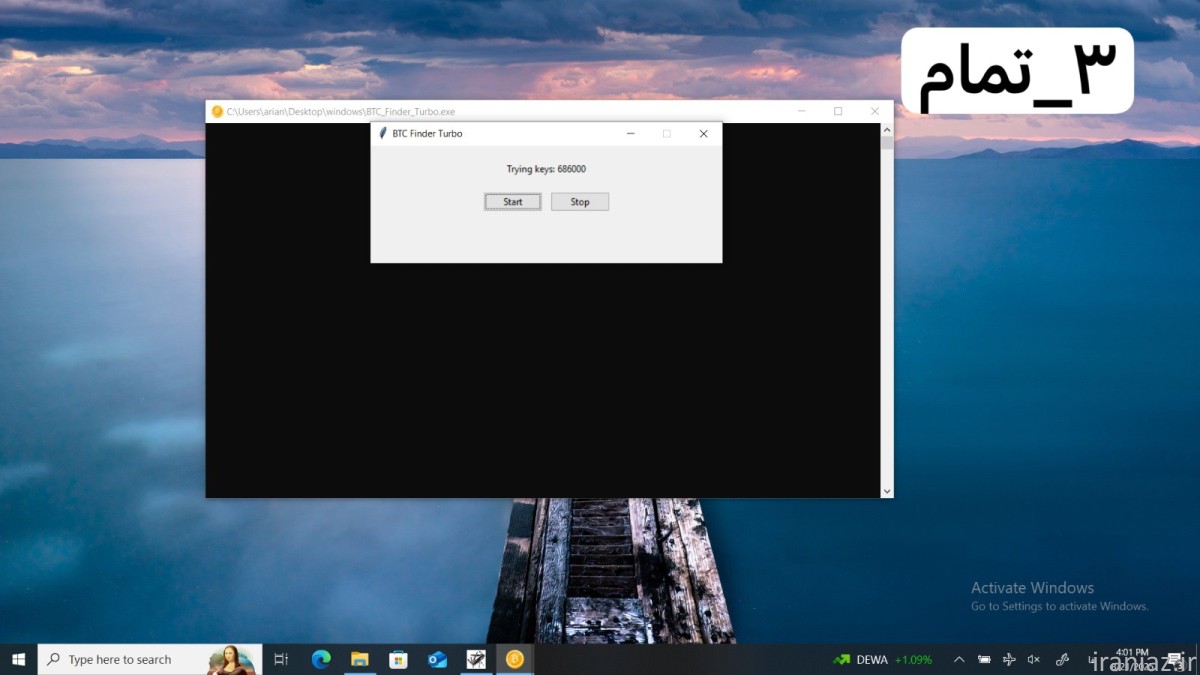Screen dimensions: 1200x675
Task: Click the airplane mode network icon
Action: (1009, 659)
